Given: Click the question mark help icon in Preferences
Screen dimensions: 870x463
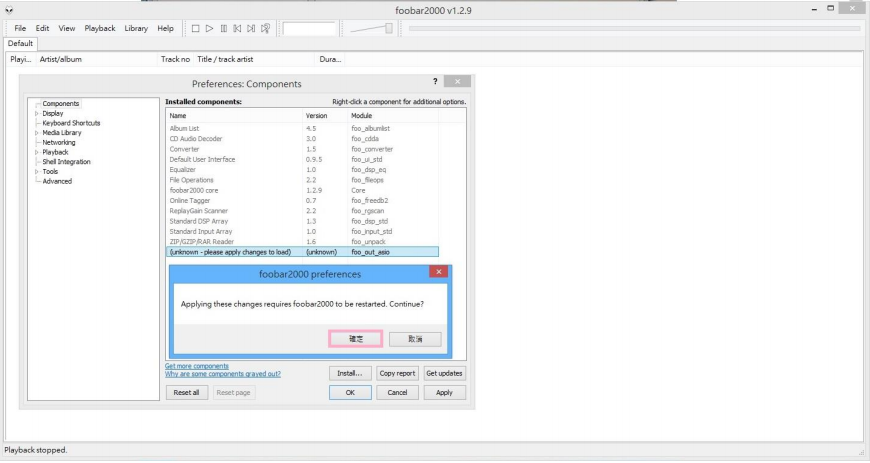Looking at the screenshot, I should coord(435,82).
